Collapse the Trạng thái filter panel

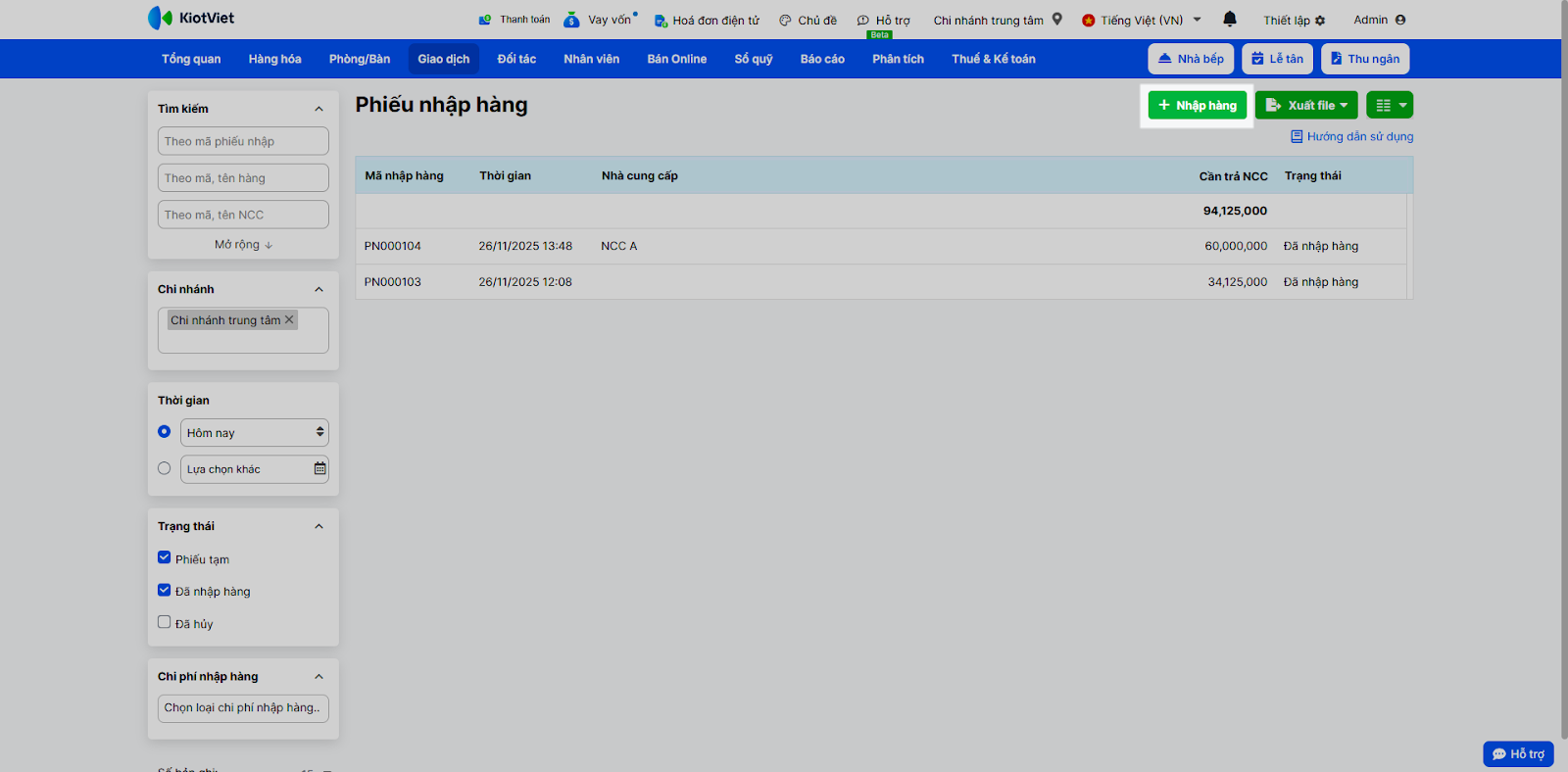coord(318,526)
